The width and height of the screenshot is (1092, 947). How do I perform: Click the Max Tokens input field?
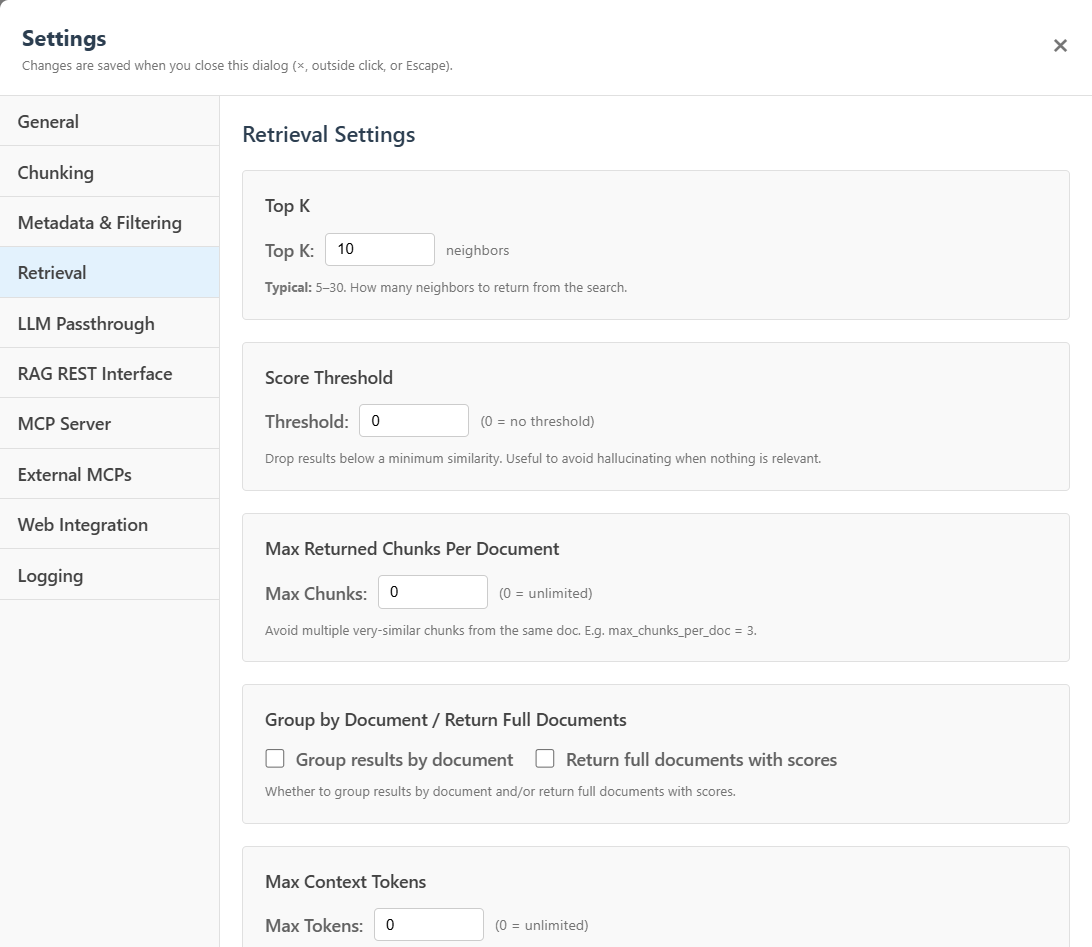[x=428, y=925]
